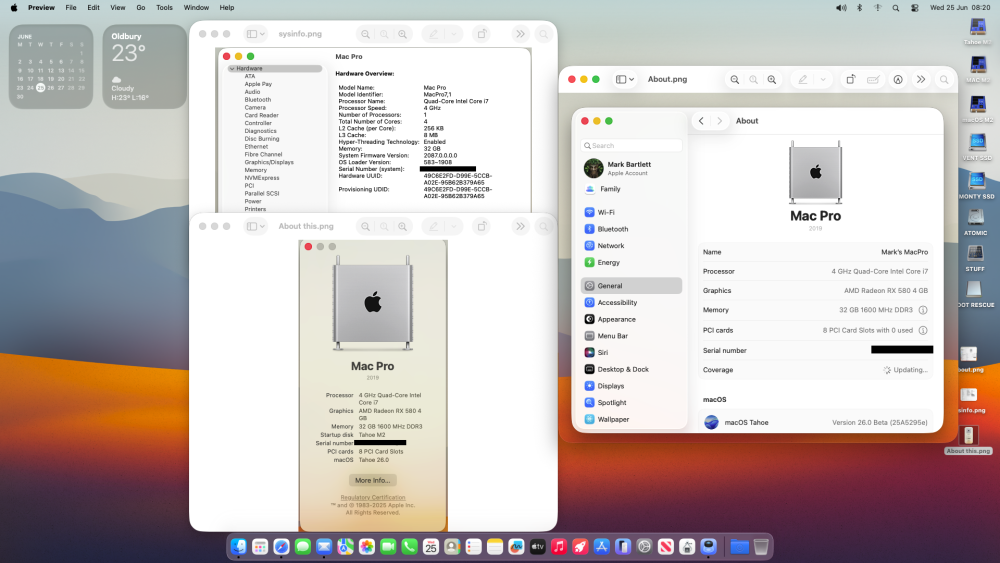
Task: Expand highlight options in About this.png toolbar
Action: (x=454, y=226)
